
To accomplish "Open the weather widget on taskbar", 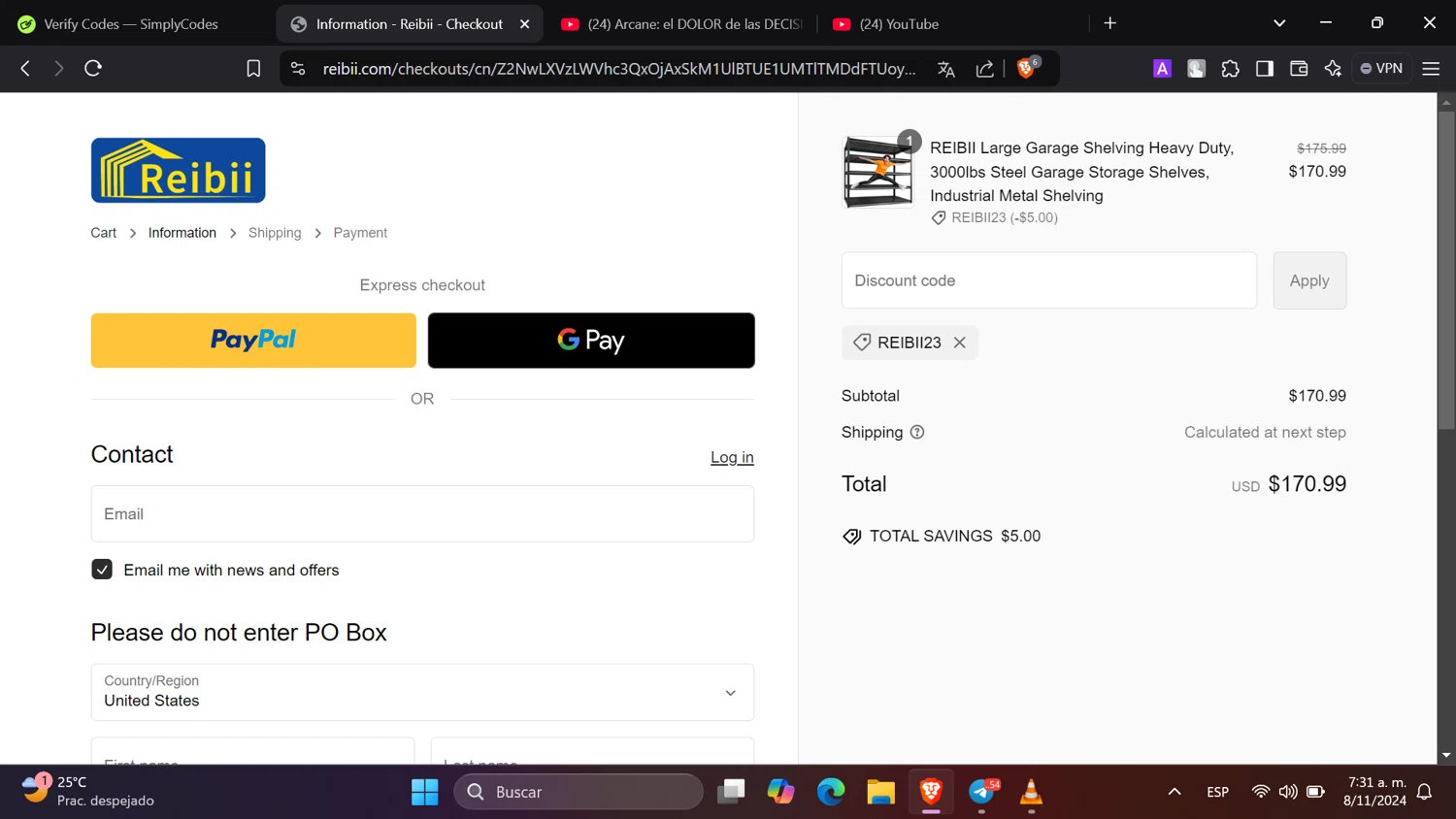I will pos(87,792).
